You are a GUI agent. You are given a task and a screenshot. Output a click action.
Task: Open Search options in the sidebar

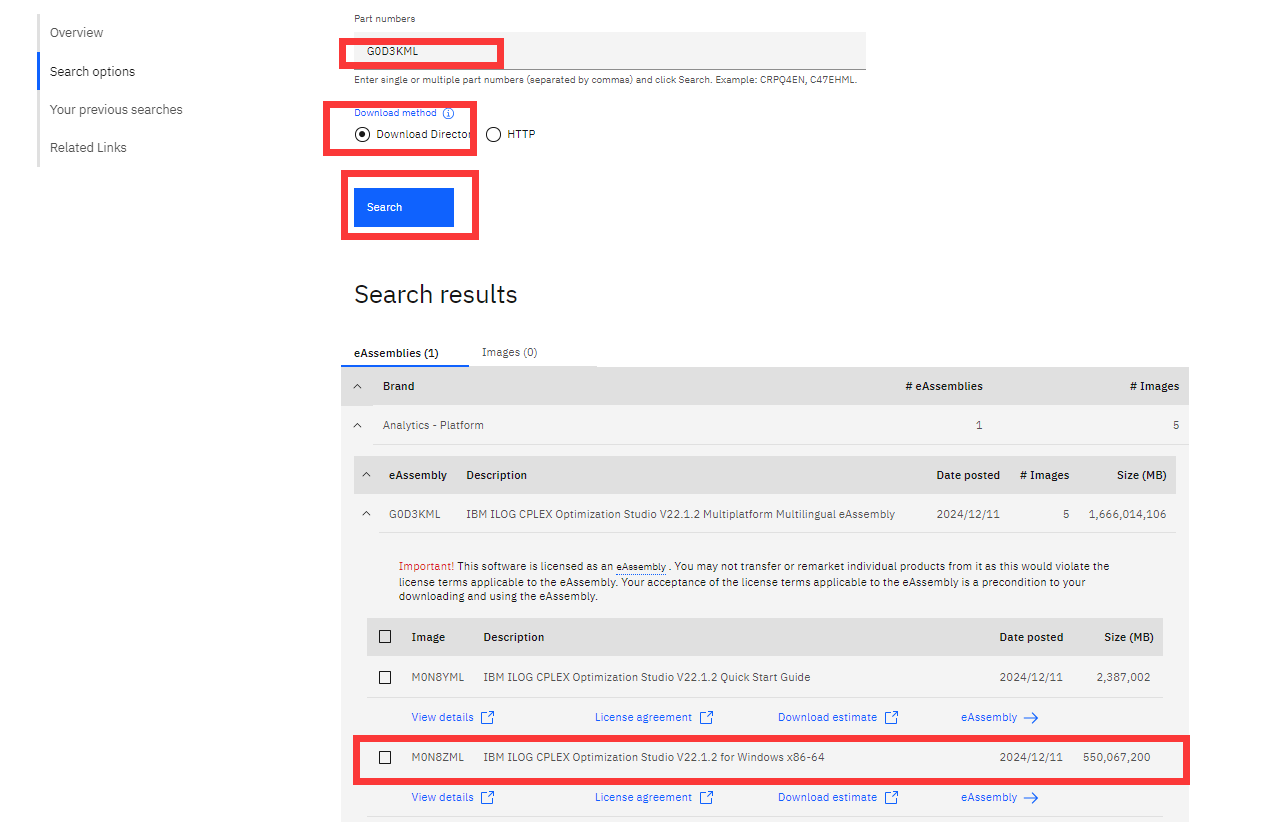click(x=92, y=72)
